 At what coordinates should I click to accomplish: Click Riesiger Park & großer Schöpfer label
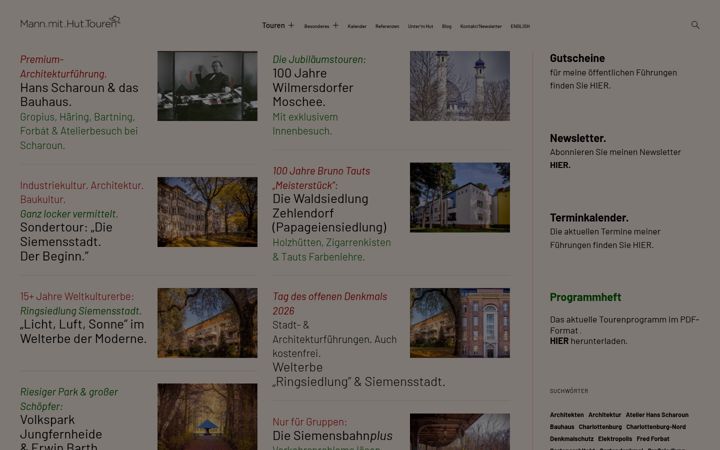[x=69, y=399]
